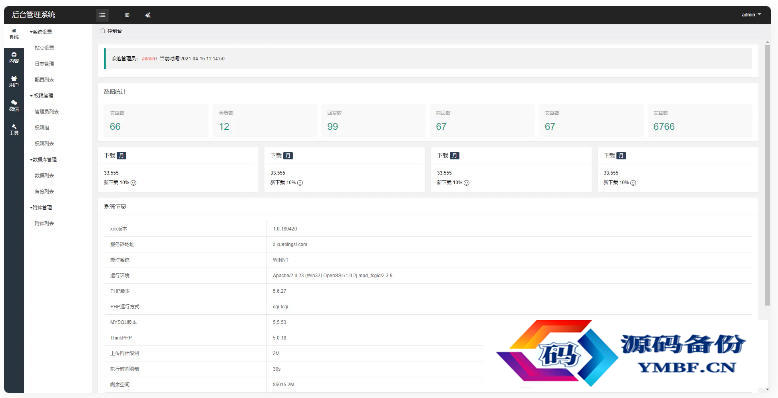Click the statistic card showing 6766

[x=700, y=121]
